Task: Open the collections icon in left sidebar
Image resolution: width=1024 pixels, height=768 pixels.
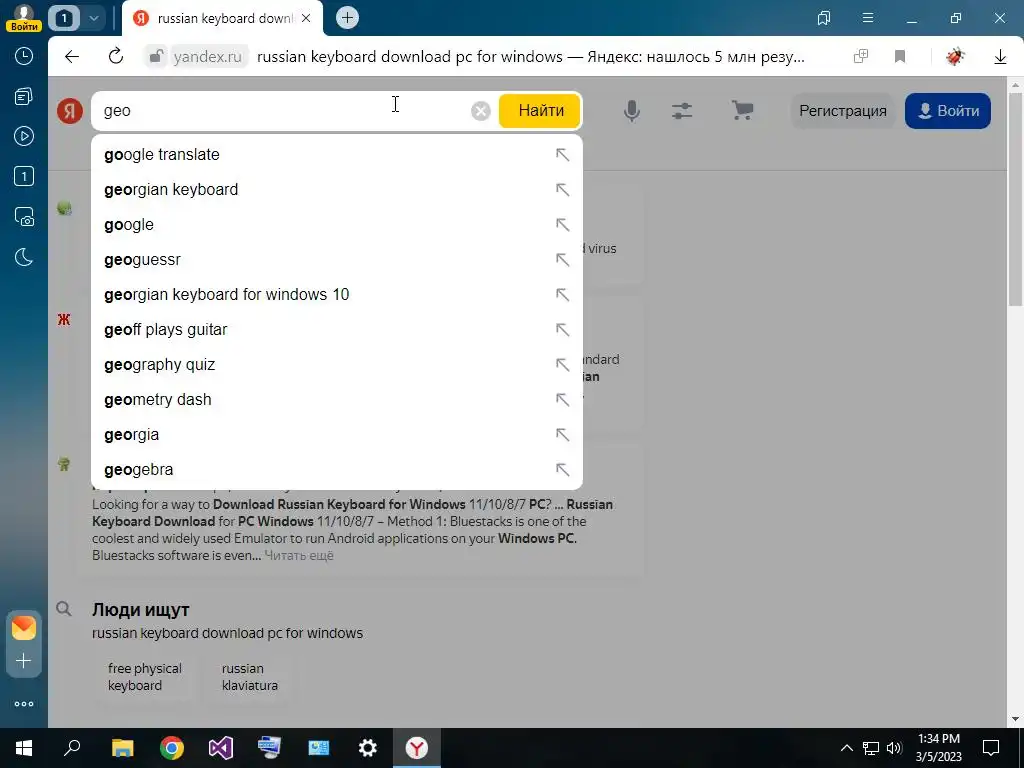Action: pos(24,97)
